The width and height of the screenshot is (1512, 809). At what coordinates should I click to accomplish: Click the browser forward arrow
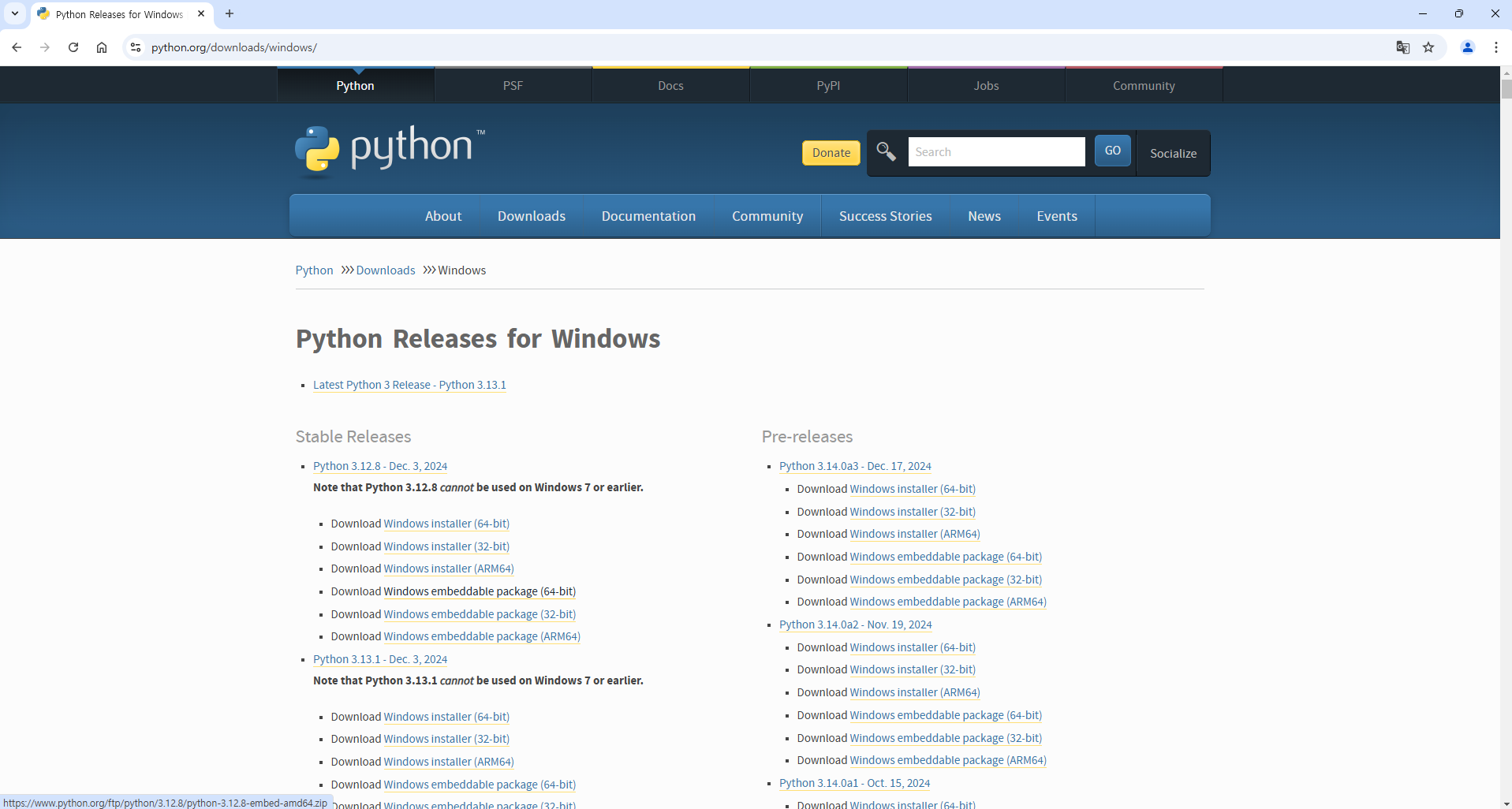(x=45, y=47)
